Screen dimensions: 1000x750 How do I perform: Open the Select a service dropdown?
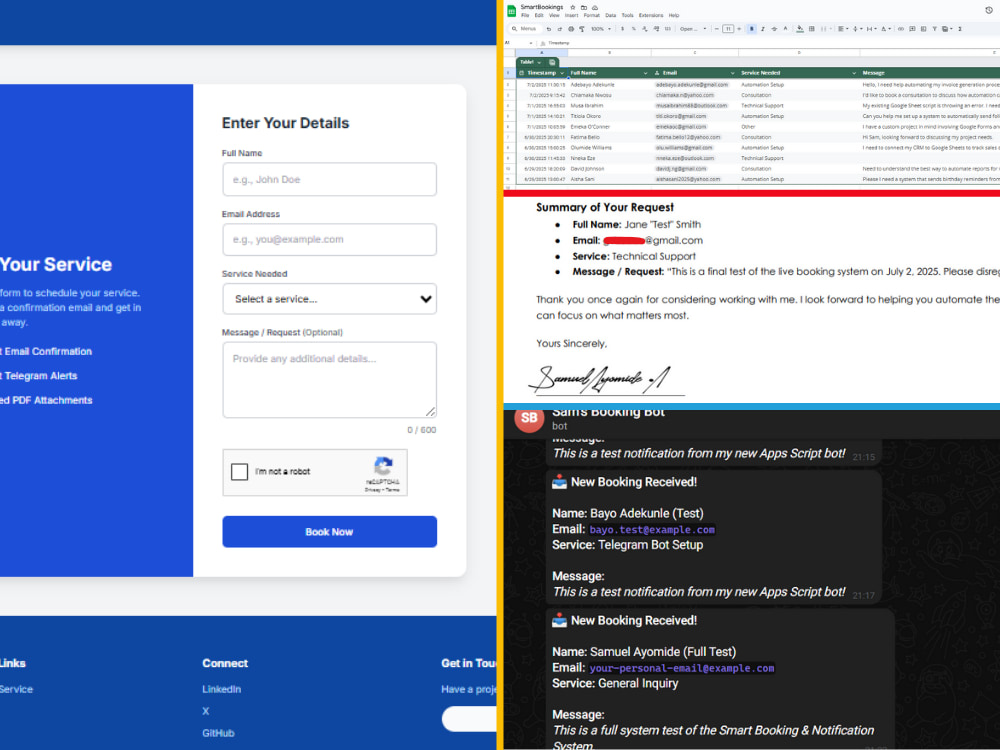point(329,298)
